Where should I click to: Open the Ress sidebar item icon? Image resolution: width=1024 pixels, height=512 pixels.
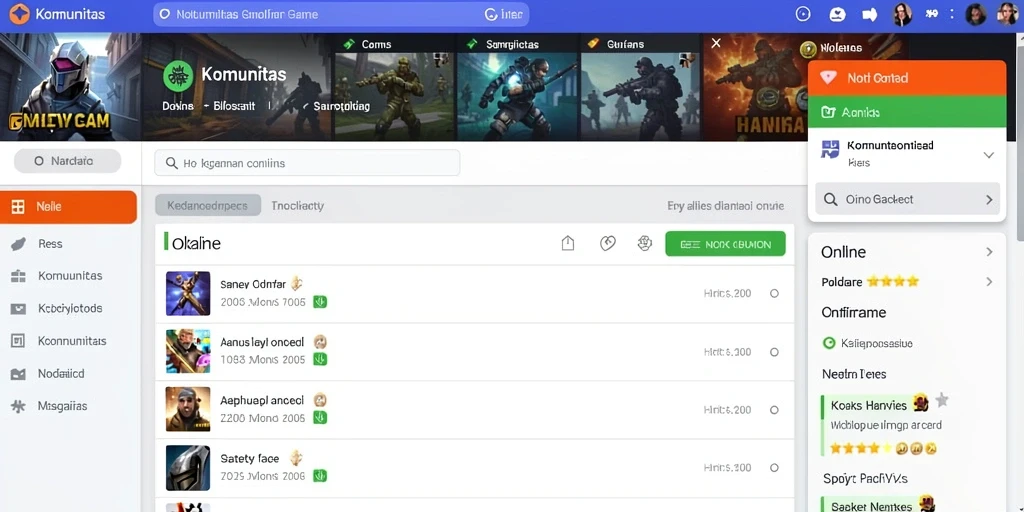point(18,244)
